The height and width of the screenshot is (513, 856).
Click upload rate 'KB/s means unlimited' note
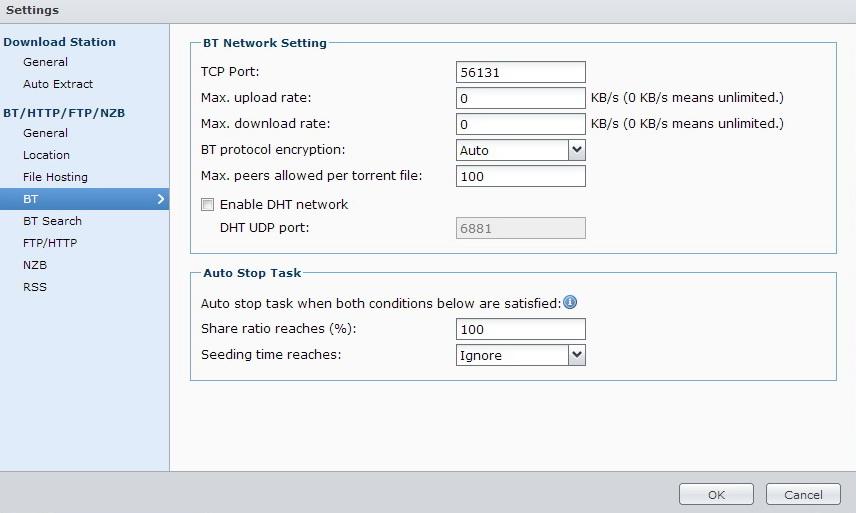coord(687,98)
